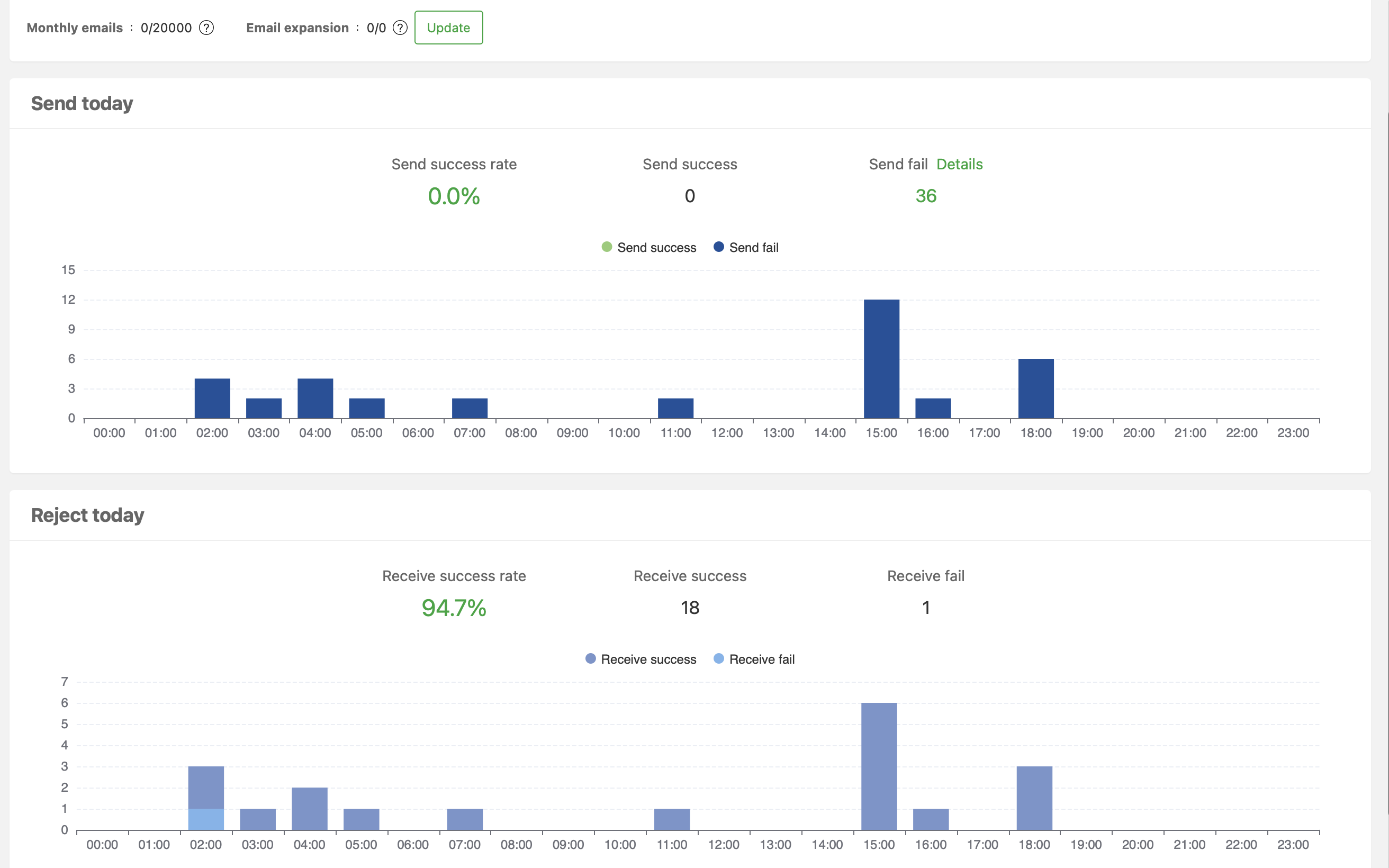This screenshot has height=868, width=1389.
Task: Toggle the Send success legend item
Action: (x=648, y=247)
